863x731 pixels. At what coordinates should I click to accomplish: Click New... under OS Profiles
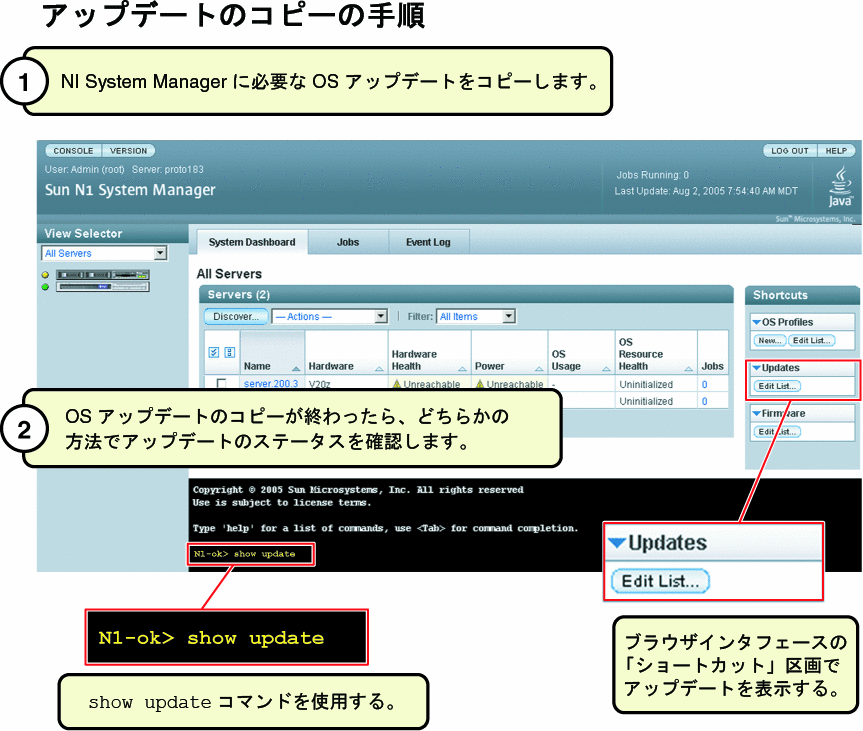[x=769, y=340]
